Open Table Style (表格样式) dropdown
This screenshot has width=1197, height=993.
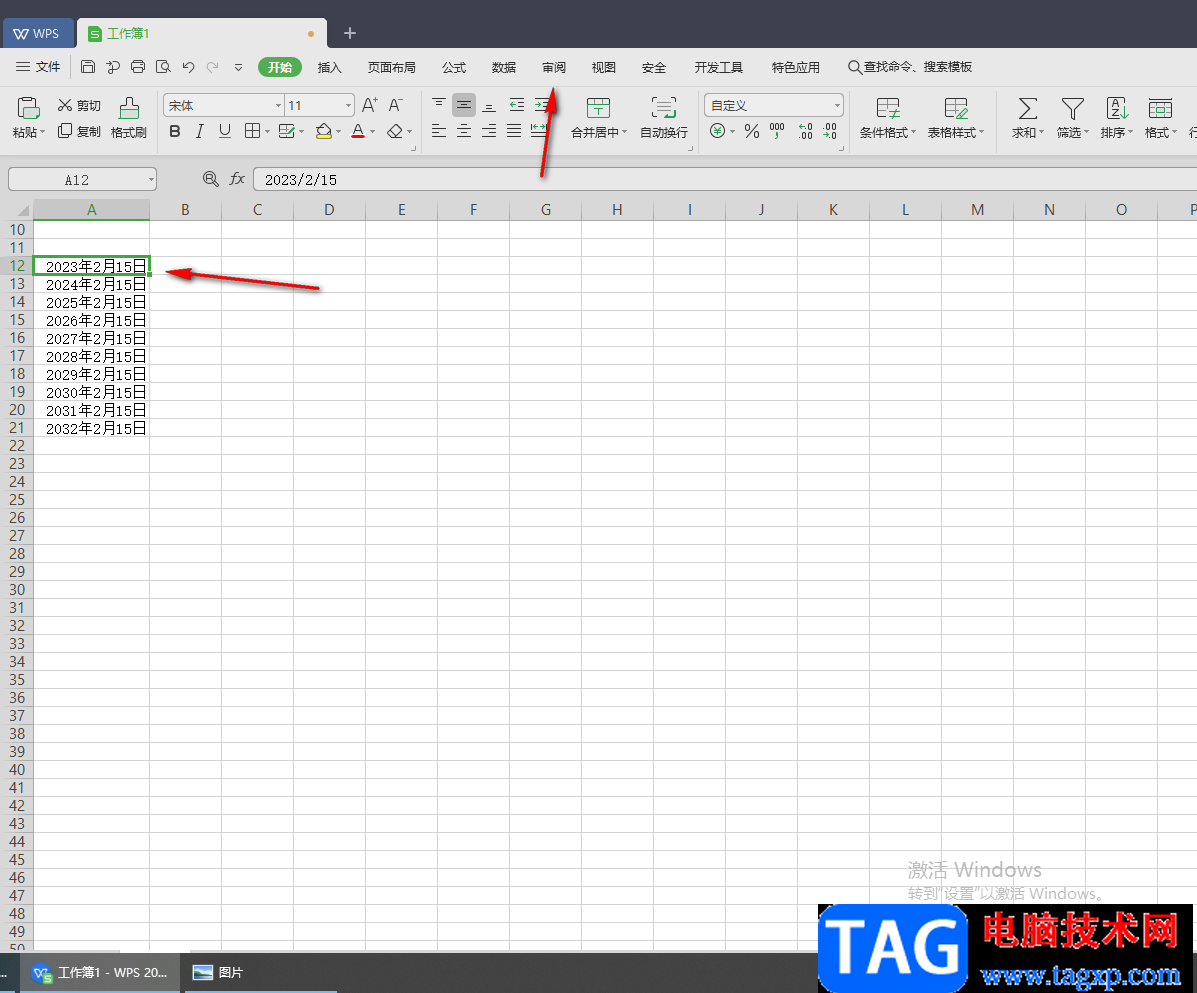click(955, 118)
